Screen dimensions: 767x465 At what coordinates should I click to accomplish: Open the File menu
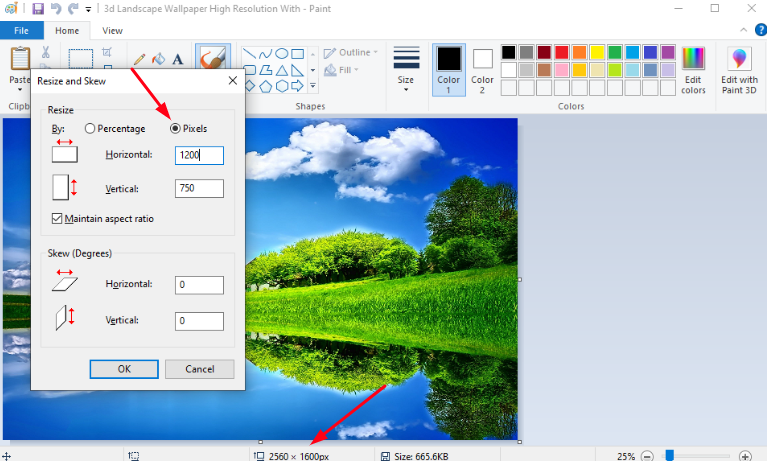point(21,31)
